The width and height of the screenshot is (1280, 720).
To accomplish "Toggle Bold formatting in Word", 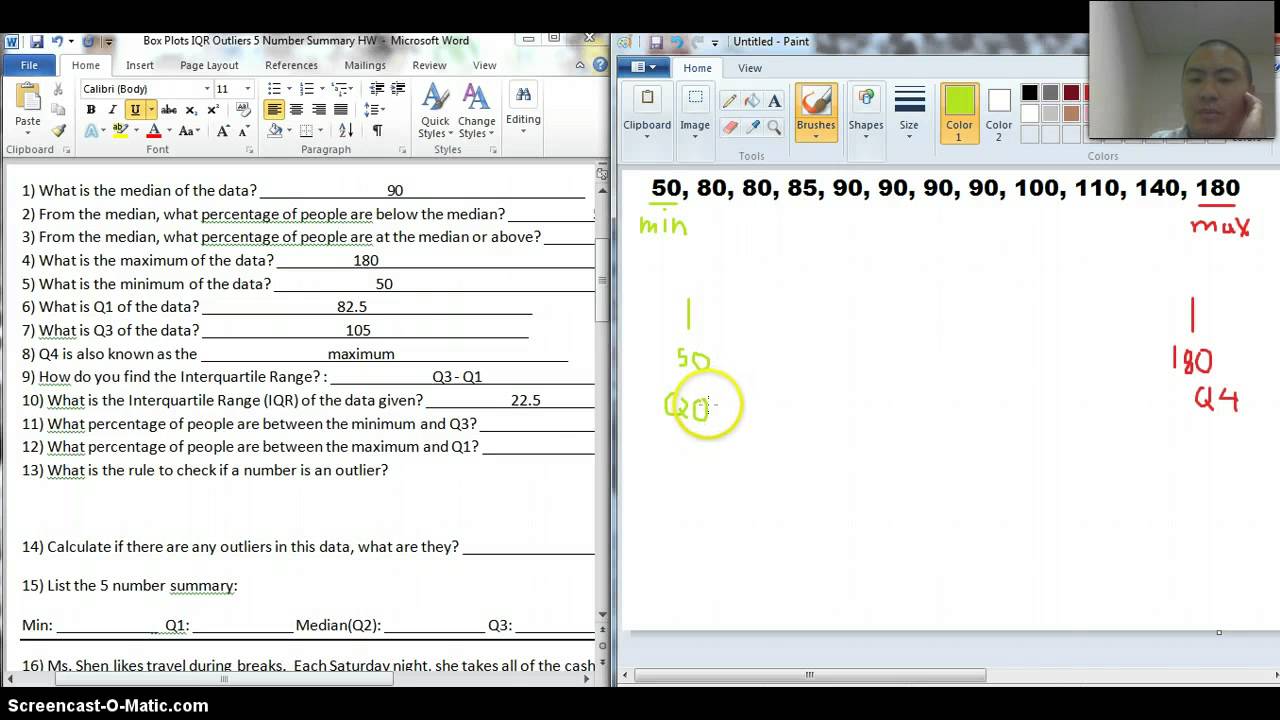I will 91,110.
